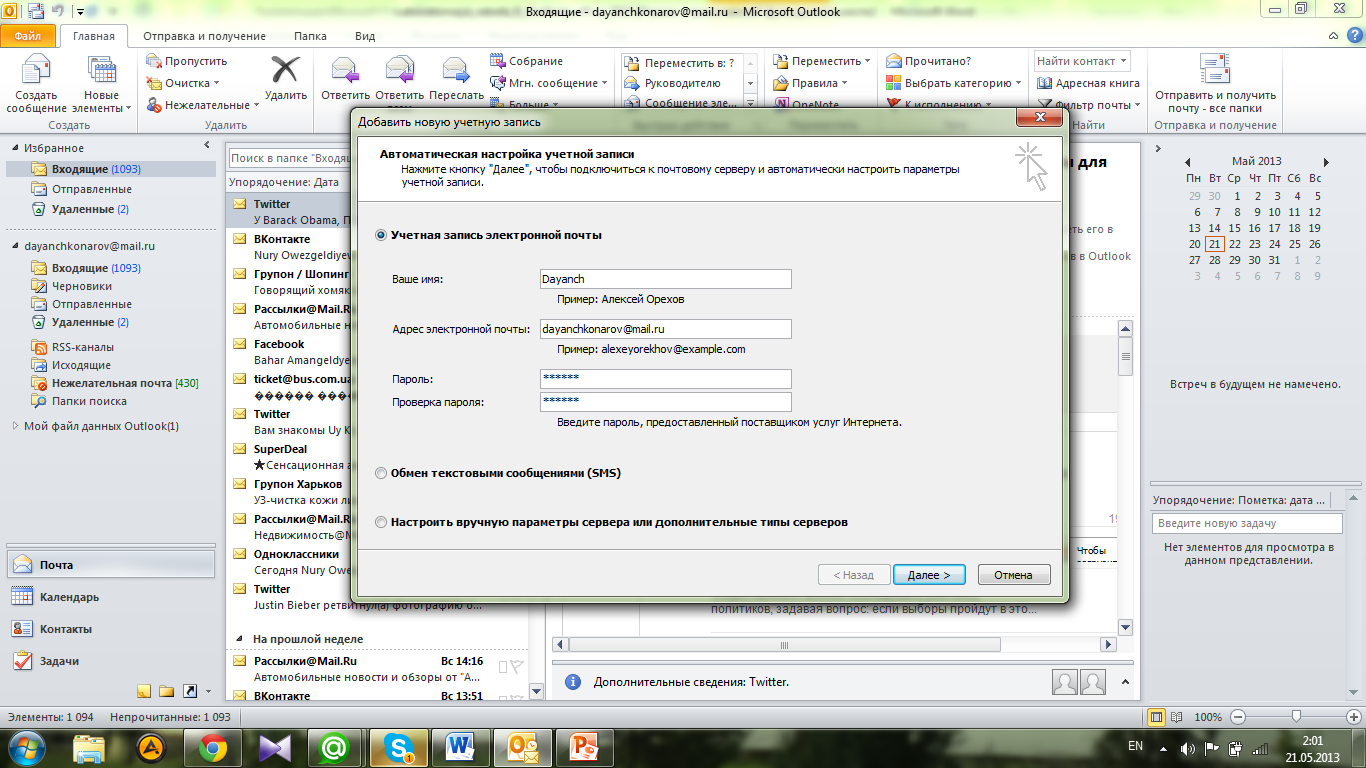Screen dimensions: 1366x768
Task: Click Почта navigation button
Action: [111, 565]
